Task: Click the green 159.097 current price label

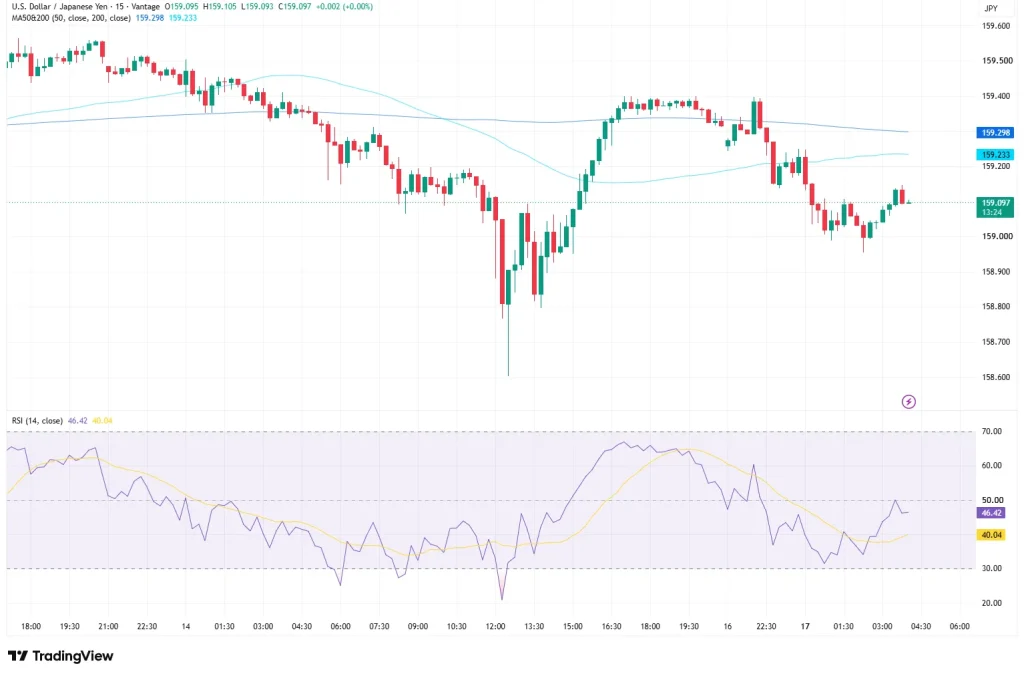Action: coord(995,207)
